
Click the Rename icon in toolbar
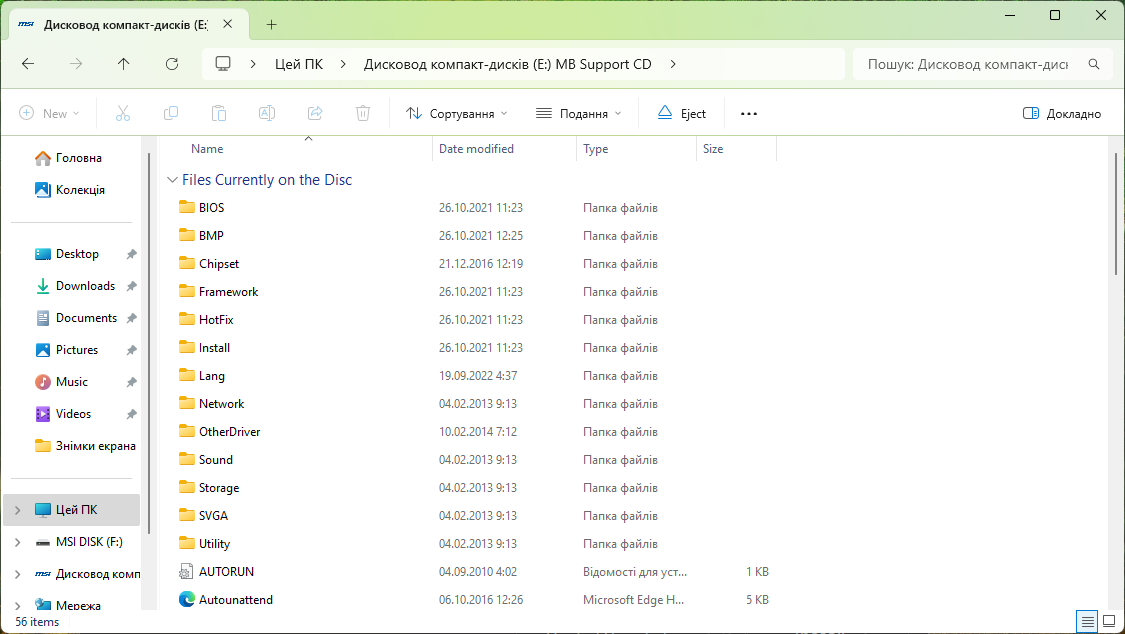[267, 113]
